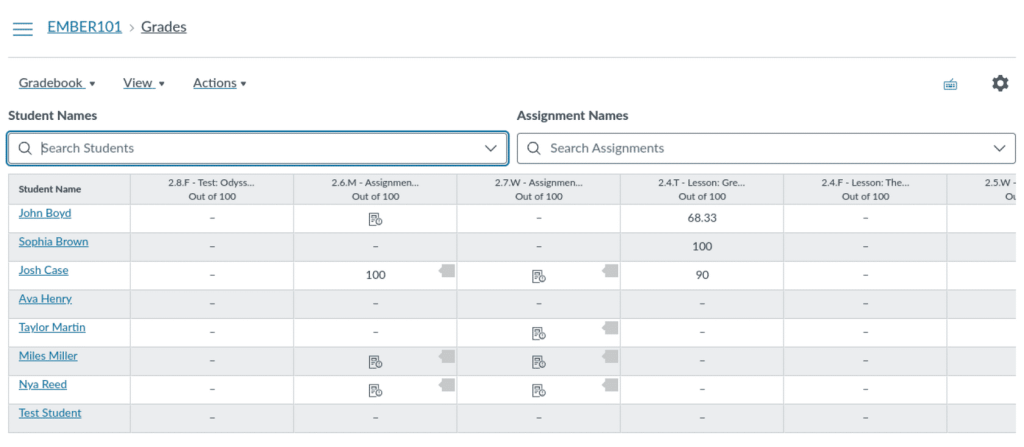Expand the Search Students dropdown arrow

[491, 148]
